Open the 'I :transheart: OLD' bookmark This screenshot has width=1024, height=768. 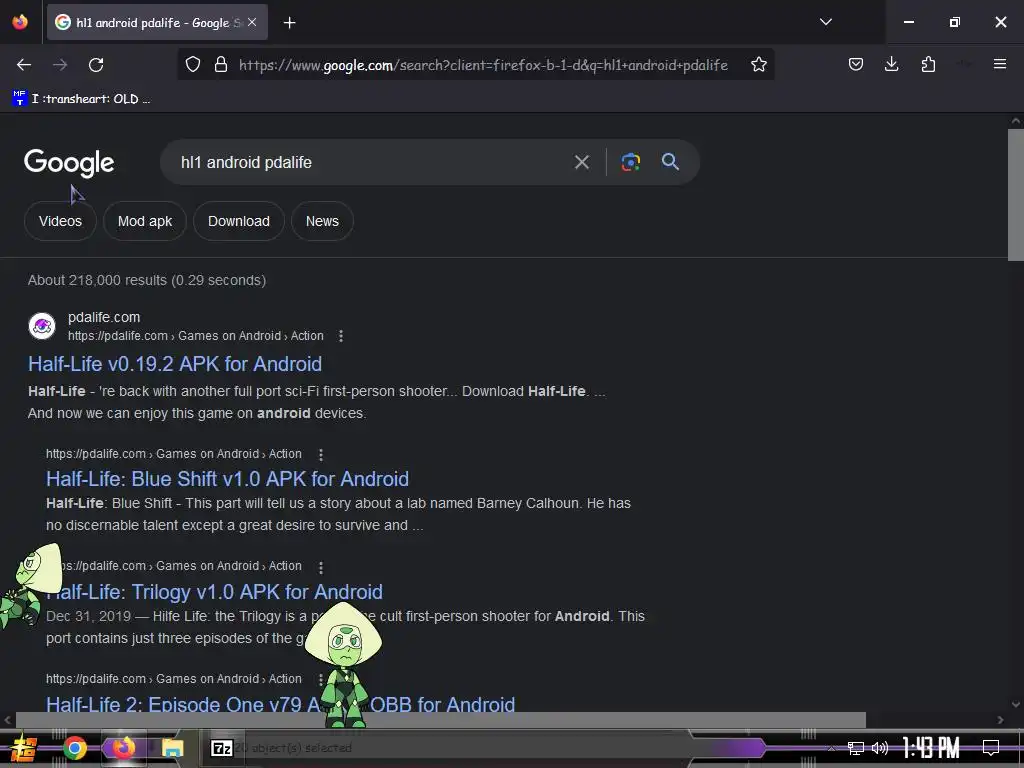point(82,99)
